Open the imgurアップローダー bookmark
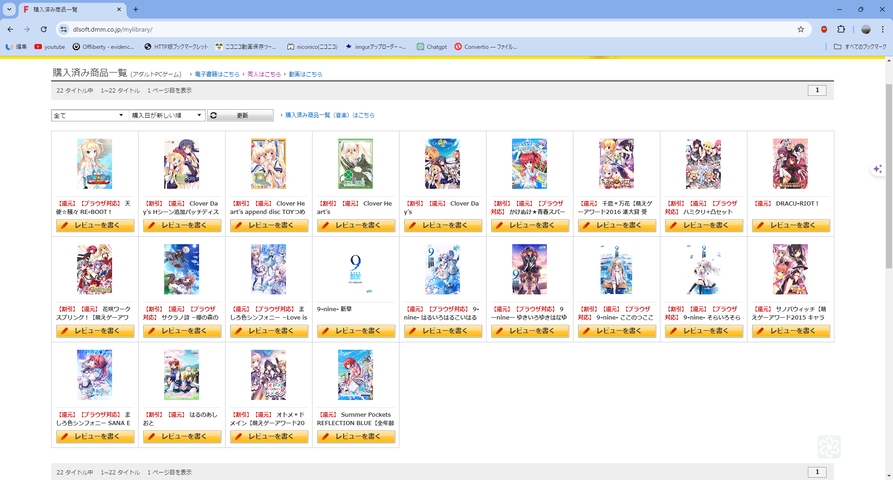The image size is (893, 480). 376,47
